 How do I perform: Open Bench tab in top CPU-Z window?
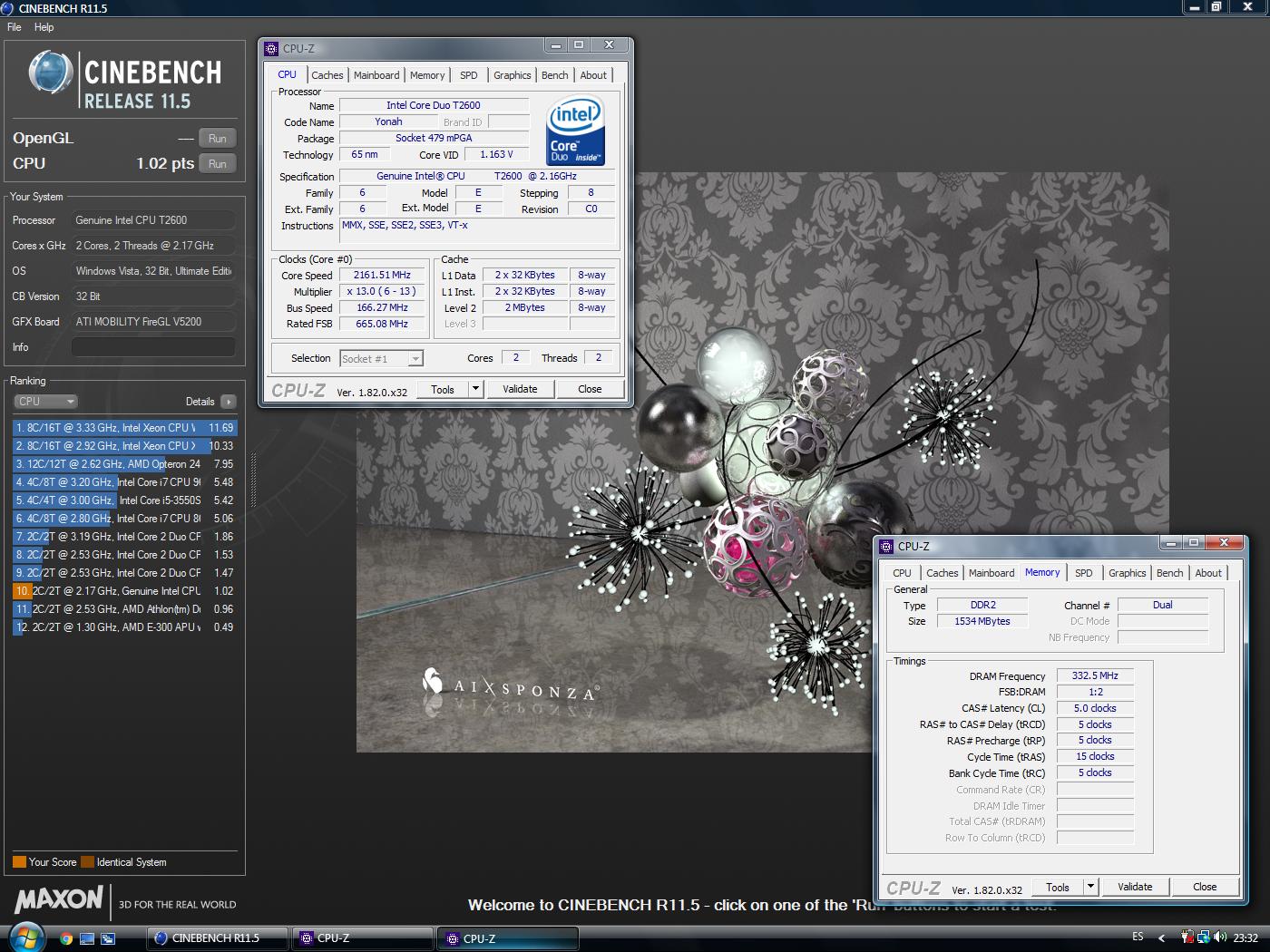[x=555, y=75]
